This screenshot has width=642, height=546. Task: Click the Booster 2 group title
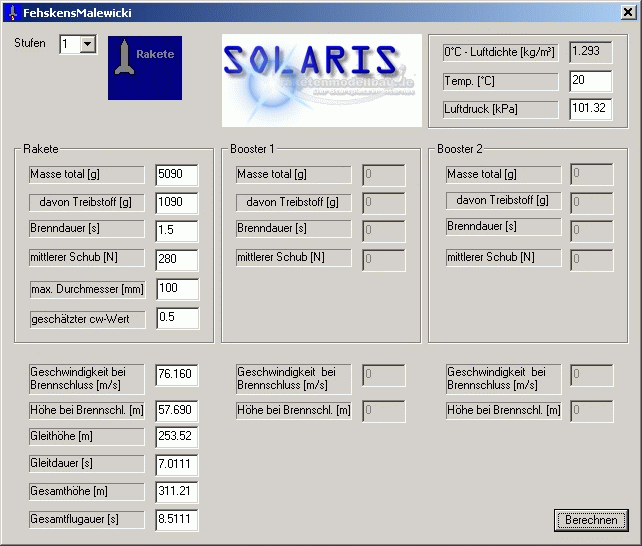click(459, 149)
